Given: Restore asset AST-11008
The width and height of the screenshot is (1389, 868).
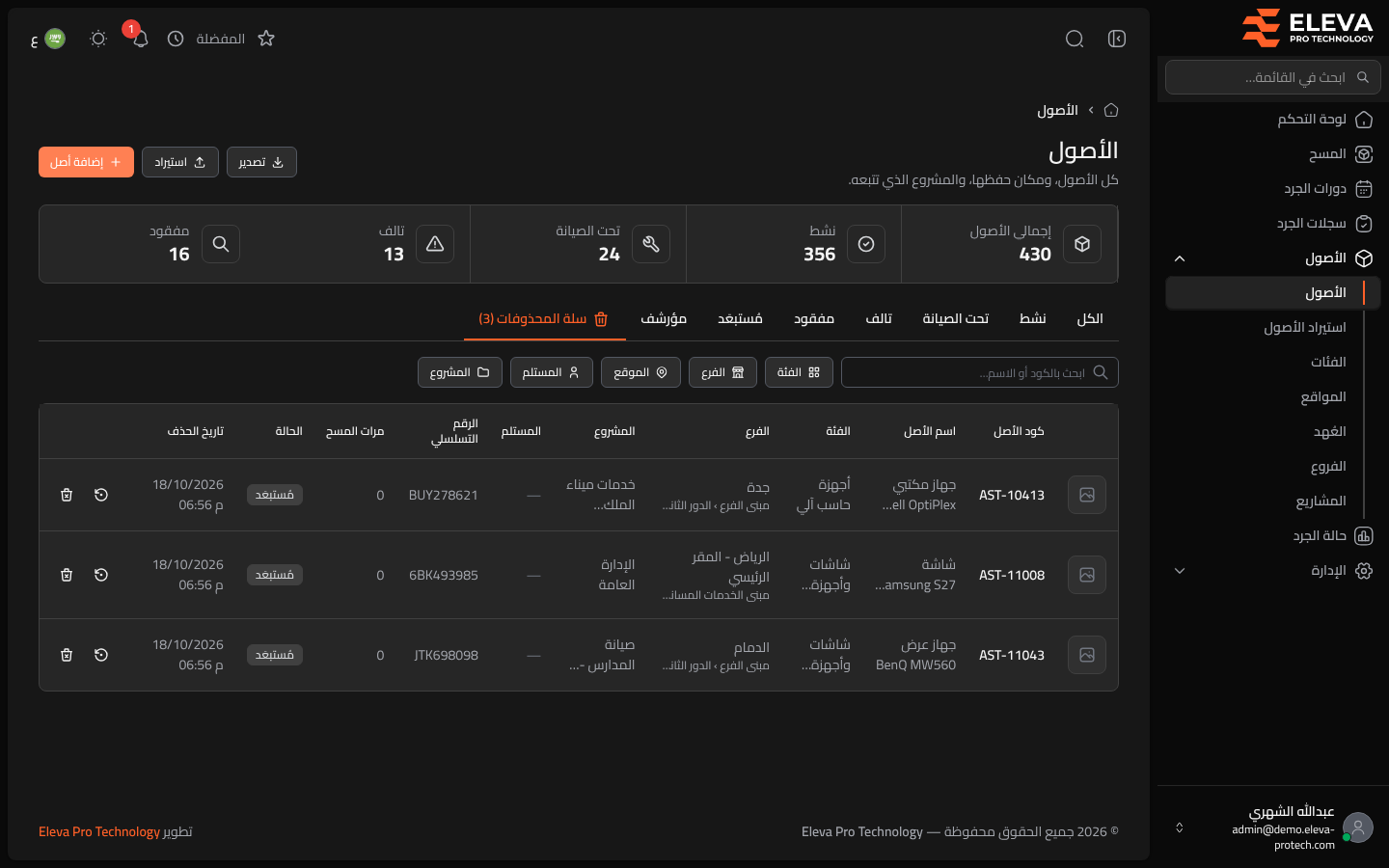Looking at the screenshot, I should [101, 575].
